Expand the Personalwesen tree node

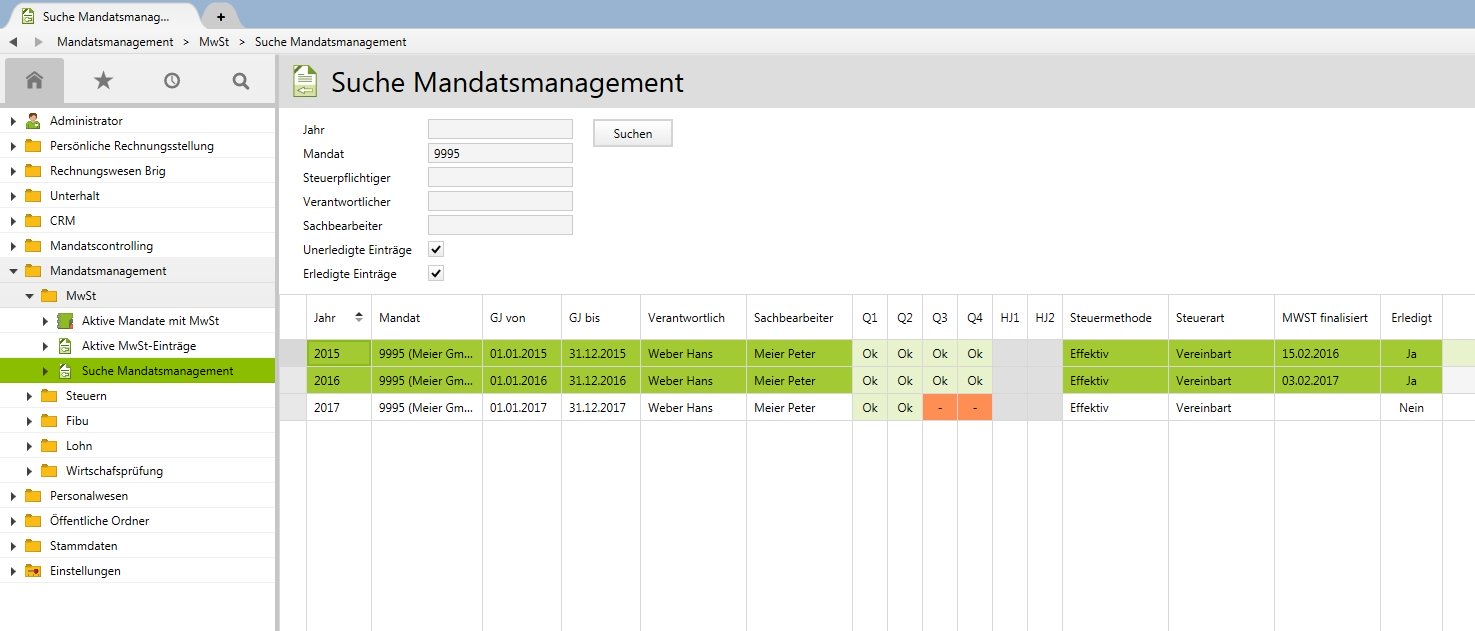point(13,496)
